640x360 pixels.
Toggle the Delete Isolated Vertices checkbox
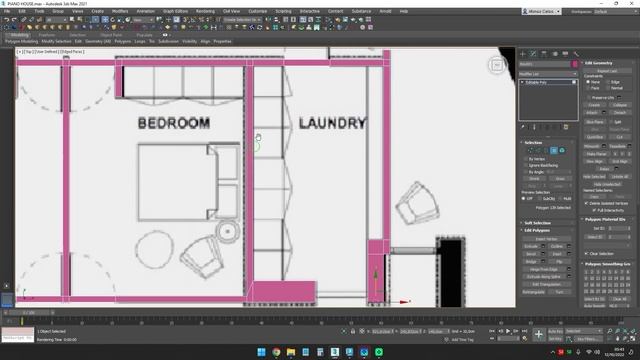(587, 203)
